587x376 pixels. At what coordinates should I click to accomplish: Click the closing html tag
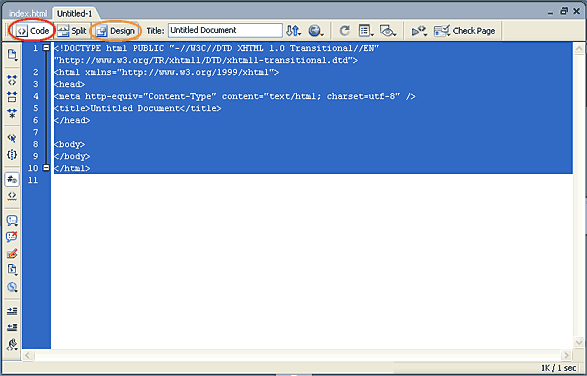click(72, 168)
